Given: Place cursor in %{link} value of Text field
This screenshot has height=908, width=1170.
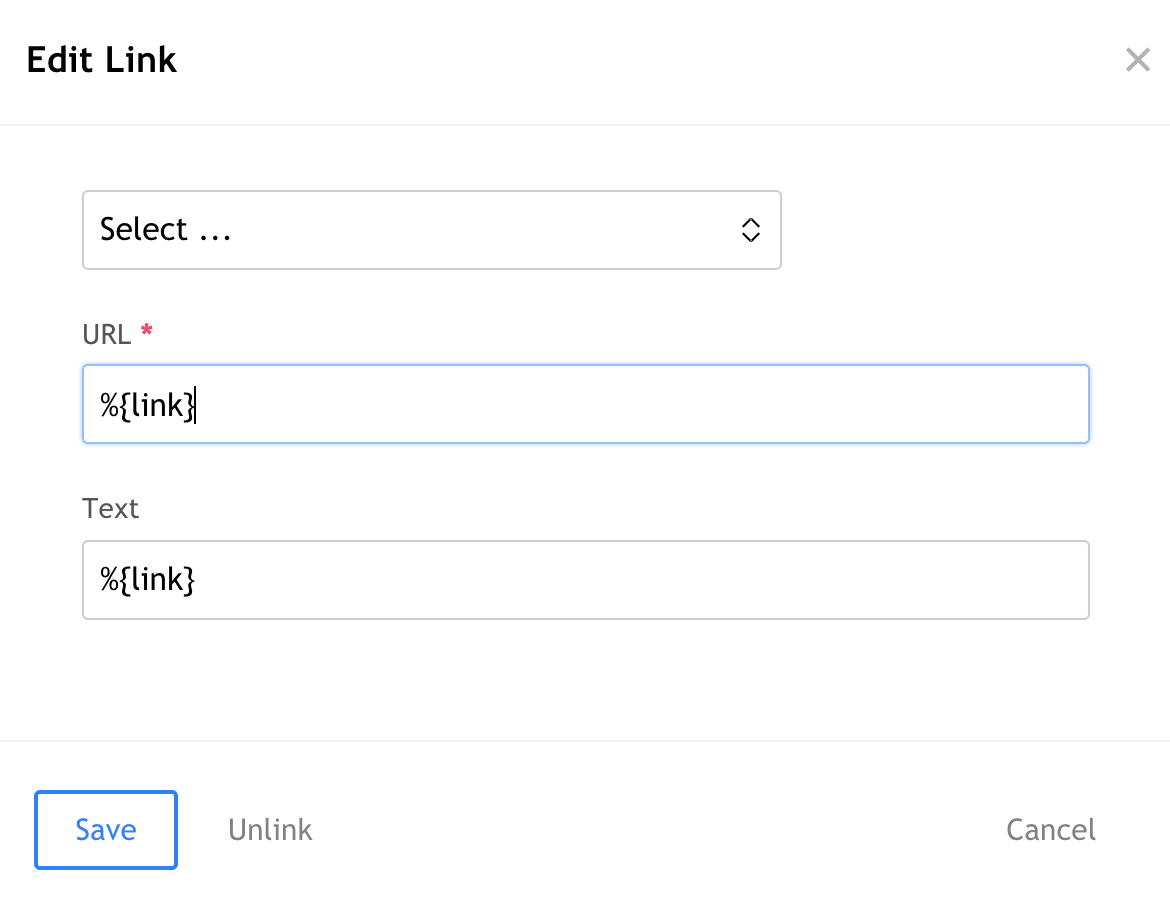Looking at the screenshot, I should [x=147, y=580].
